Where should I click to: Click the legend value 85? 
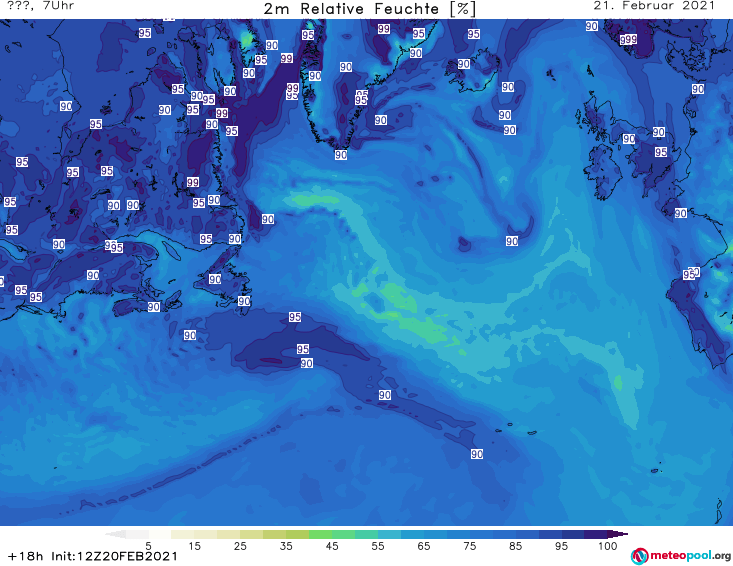[515, 546]
